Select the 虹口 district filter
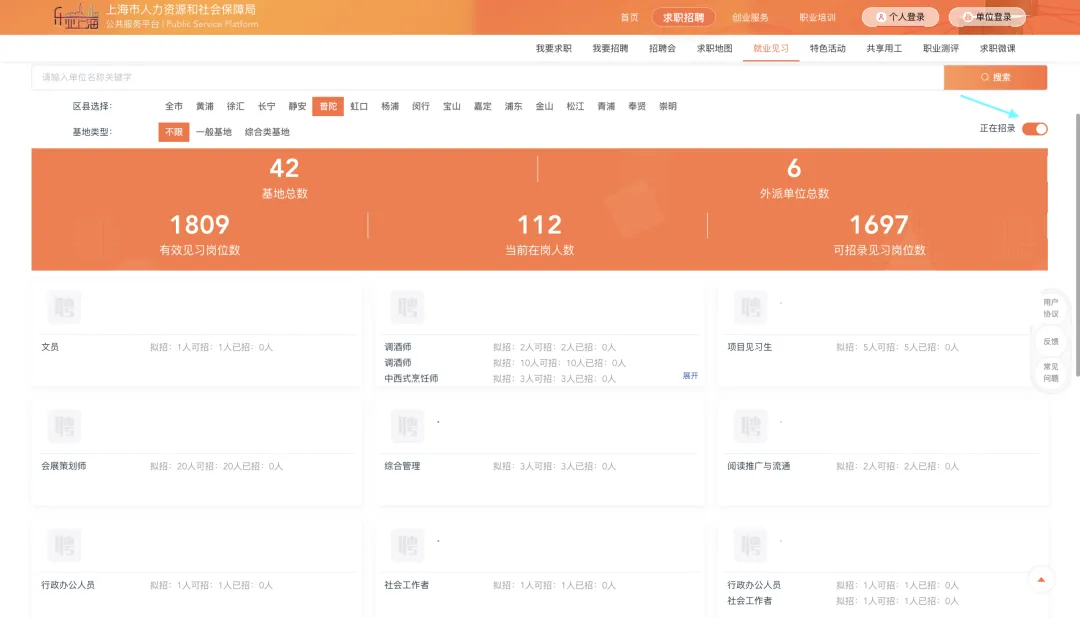 coord(359,106)
